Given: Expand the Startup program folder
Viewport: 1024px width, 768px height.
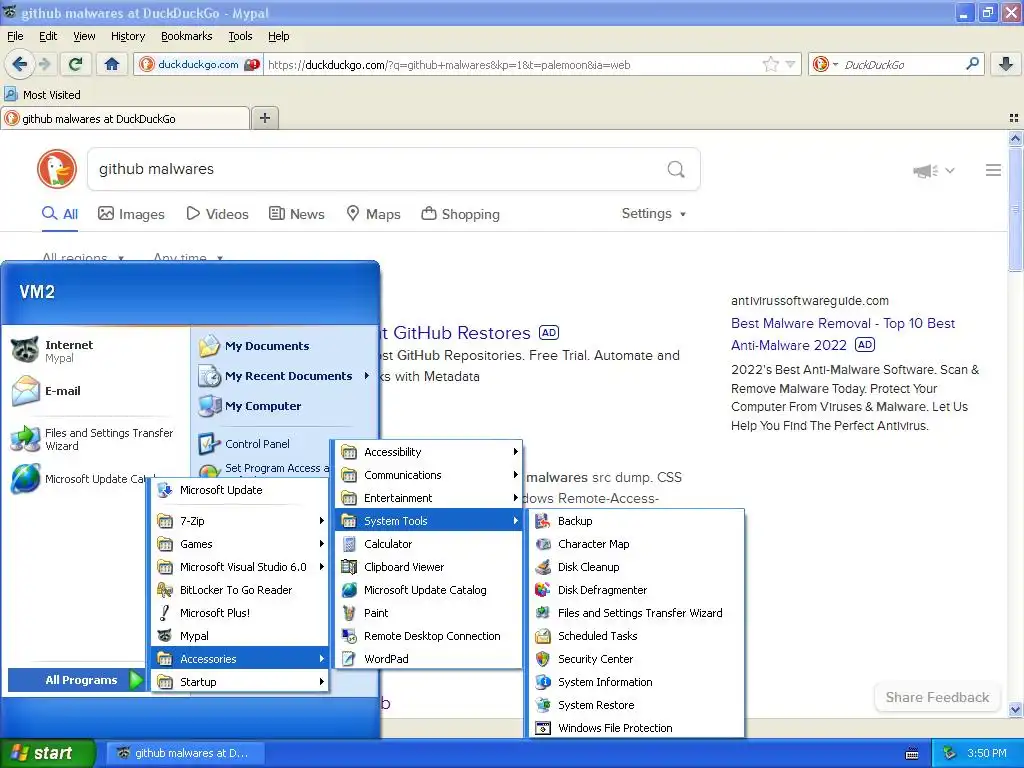Looking at the screenshot, I should pos(240,682).
